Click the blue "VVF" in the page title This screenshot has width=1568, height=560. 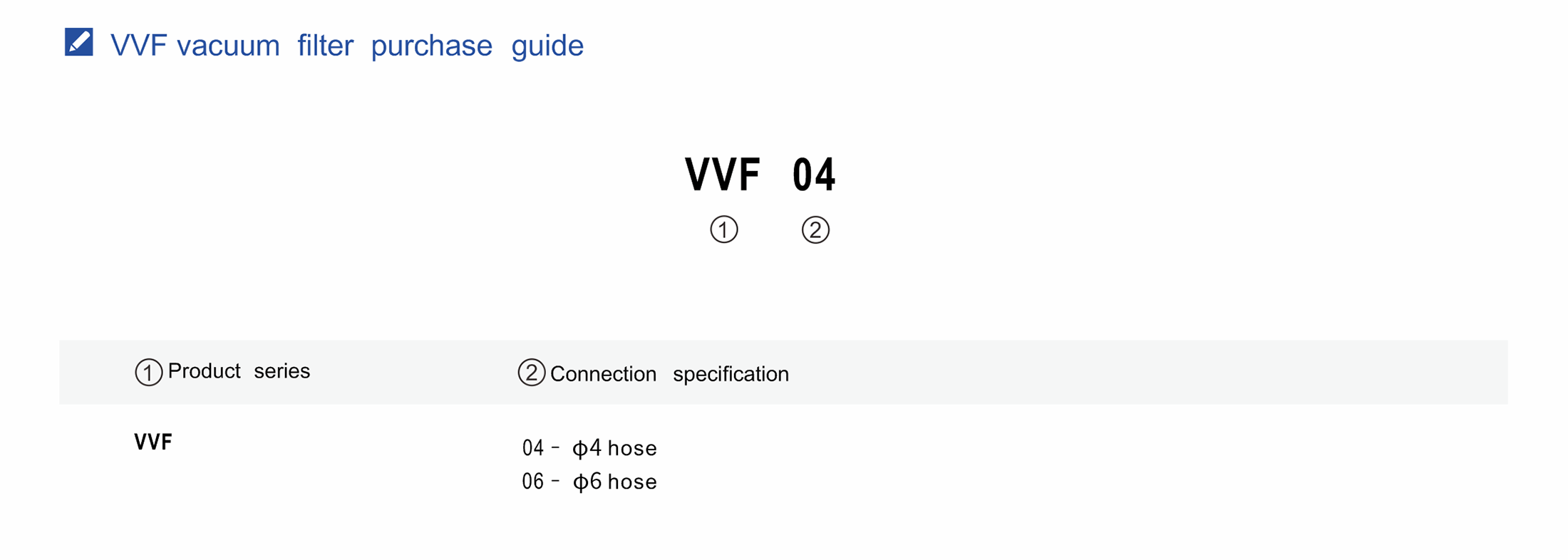tap(138, 46)
